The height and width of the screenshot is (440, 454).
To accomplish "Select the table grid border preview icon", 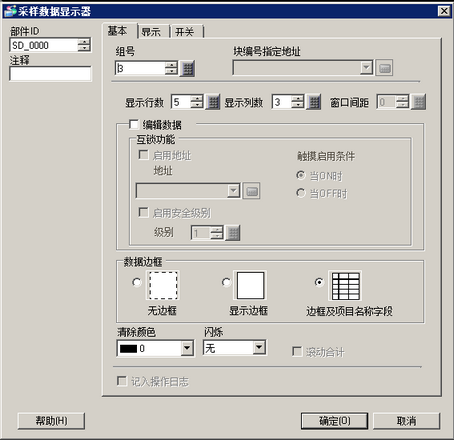I will (345, 285).
